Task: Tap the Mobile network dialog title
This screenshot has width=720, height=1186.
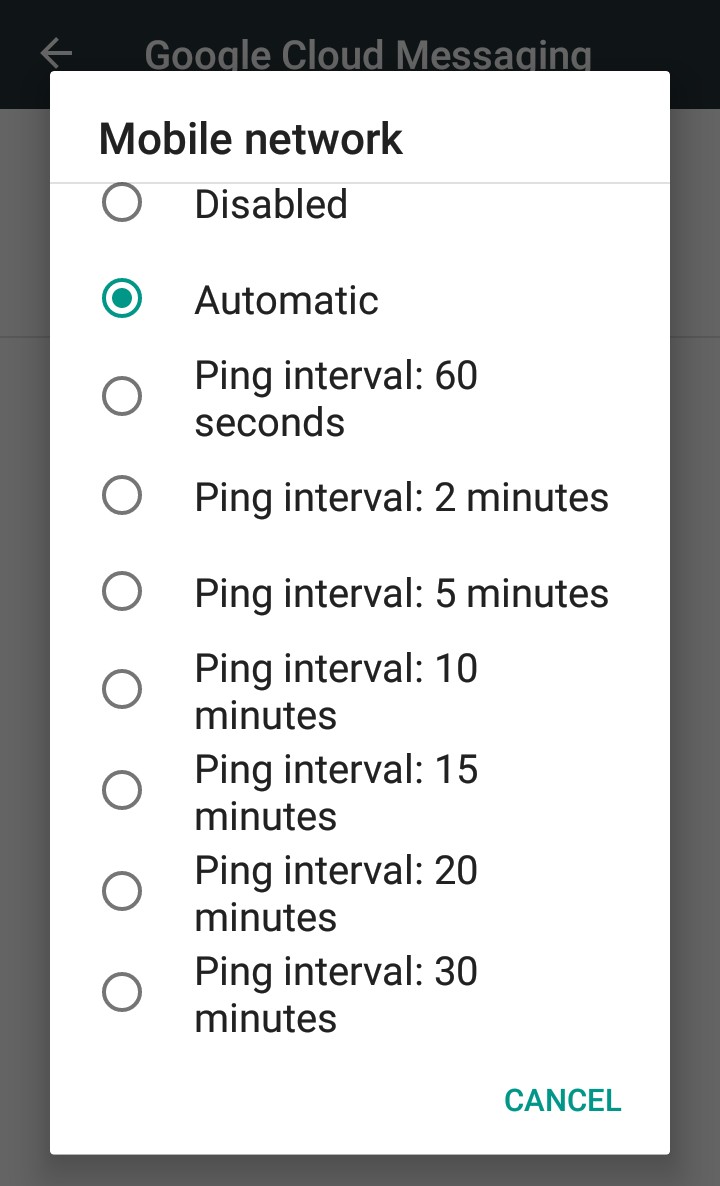Action: [x=249, y=139]
